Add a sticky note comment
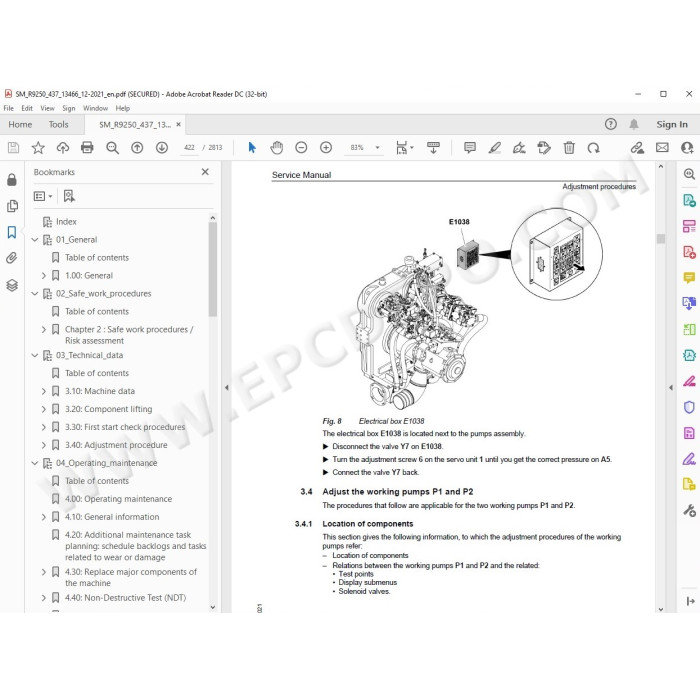Screen dimensions: 700x700 (x=470, y=148)
